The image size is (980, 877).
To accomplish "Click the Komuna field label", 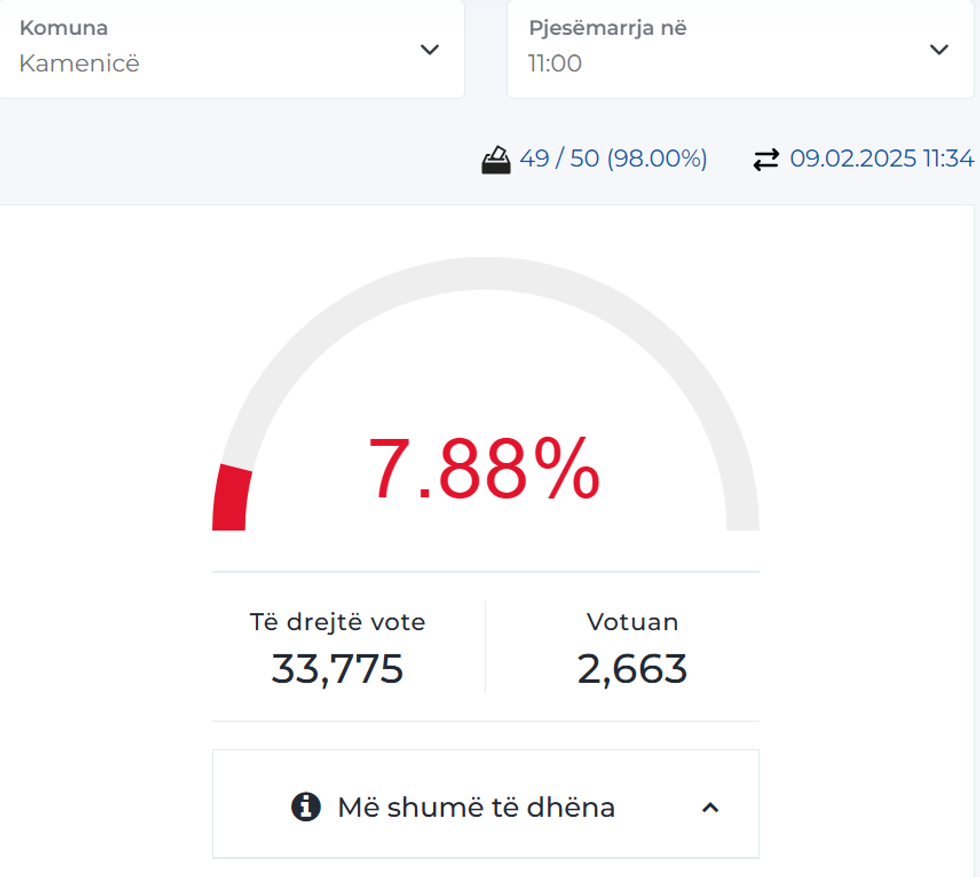I will tap(64, 28).
